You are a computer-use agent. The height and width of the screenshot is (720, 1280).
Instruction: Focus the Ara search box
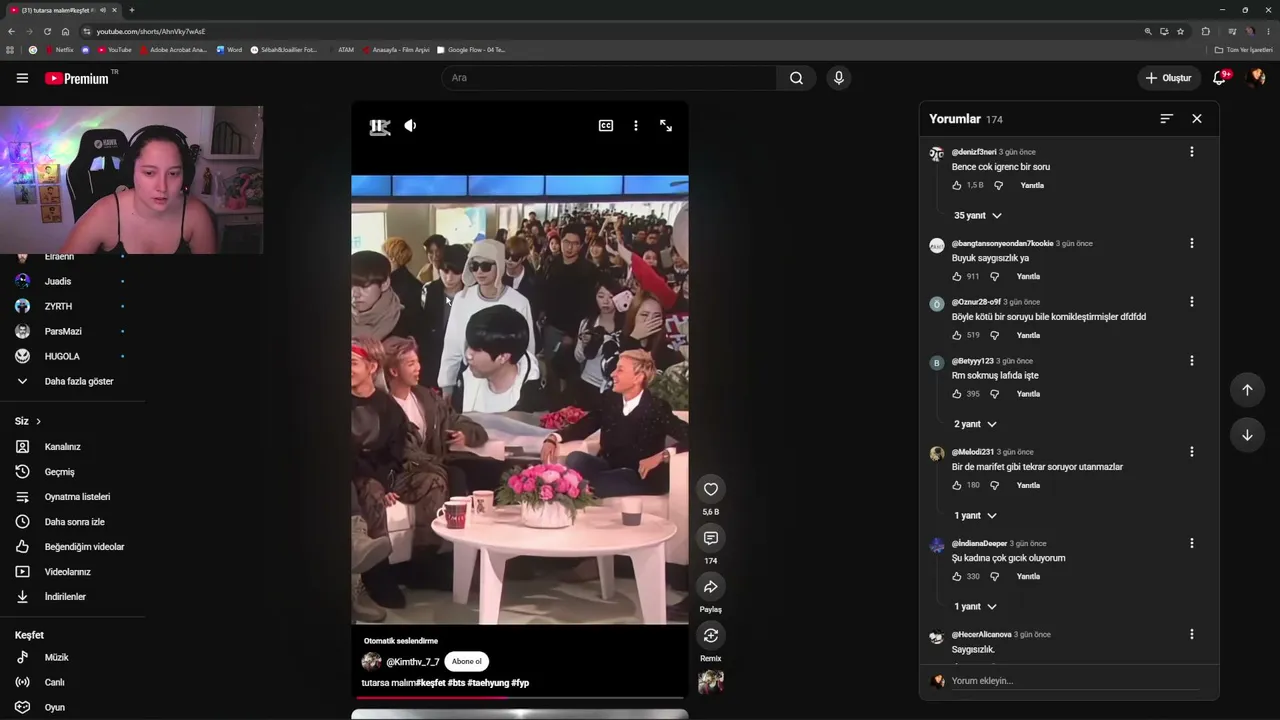tap(608, 78)
